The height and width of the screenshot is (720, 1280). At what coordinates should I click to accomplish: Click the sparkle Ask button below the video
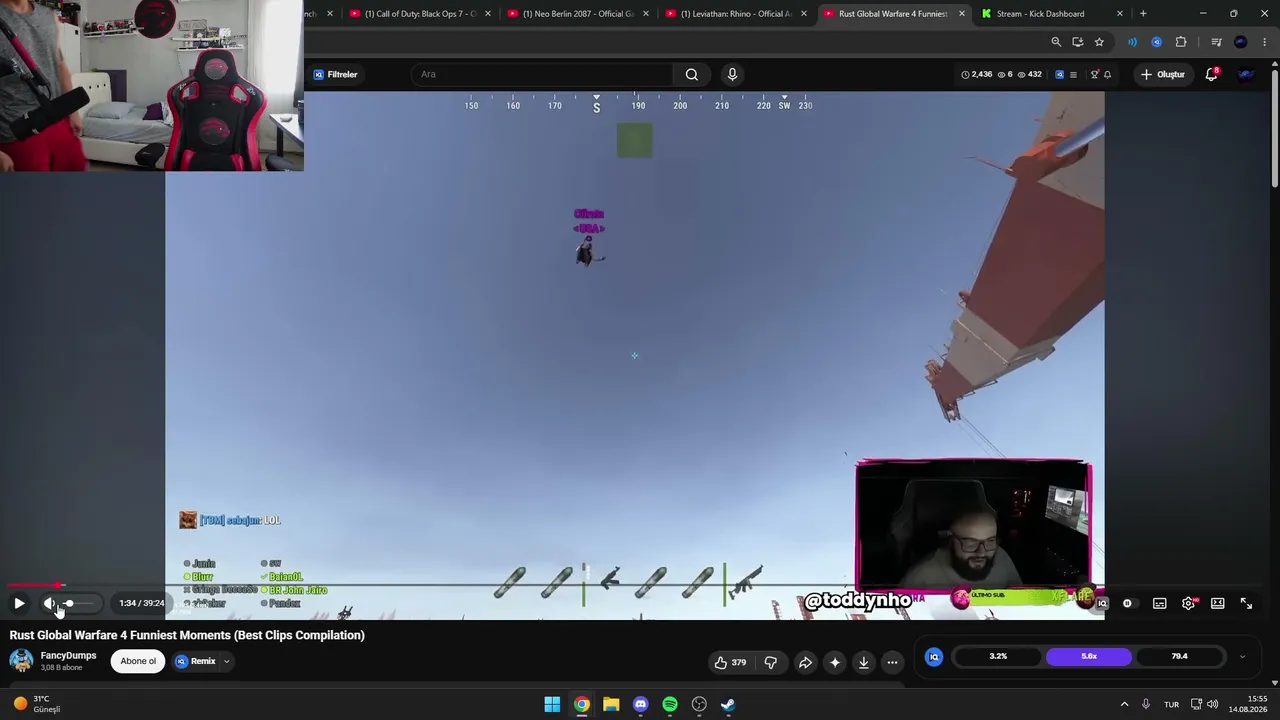click(835, 662)
